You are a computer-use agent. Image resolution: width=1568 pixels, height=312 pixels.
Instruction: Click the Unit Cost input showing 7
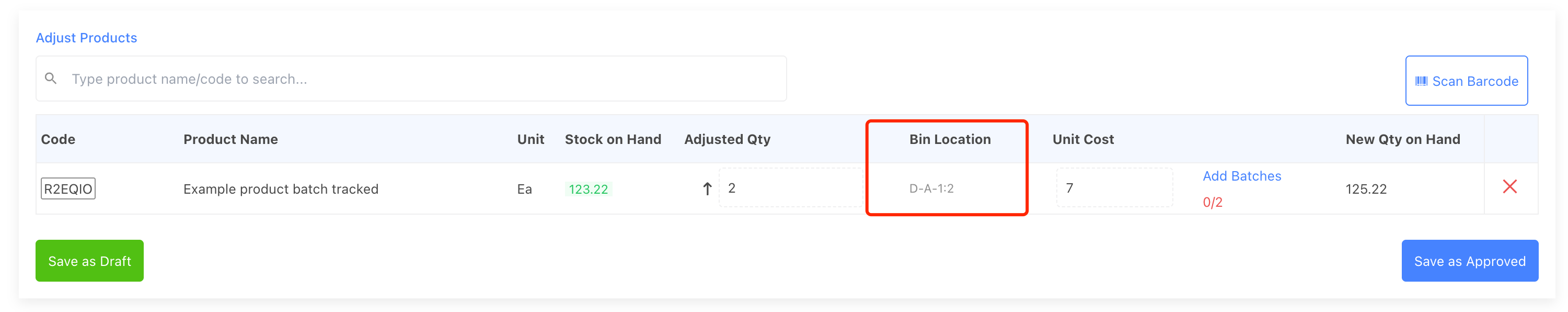1114,188
